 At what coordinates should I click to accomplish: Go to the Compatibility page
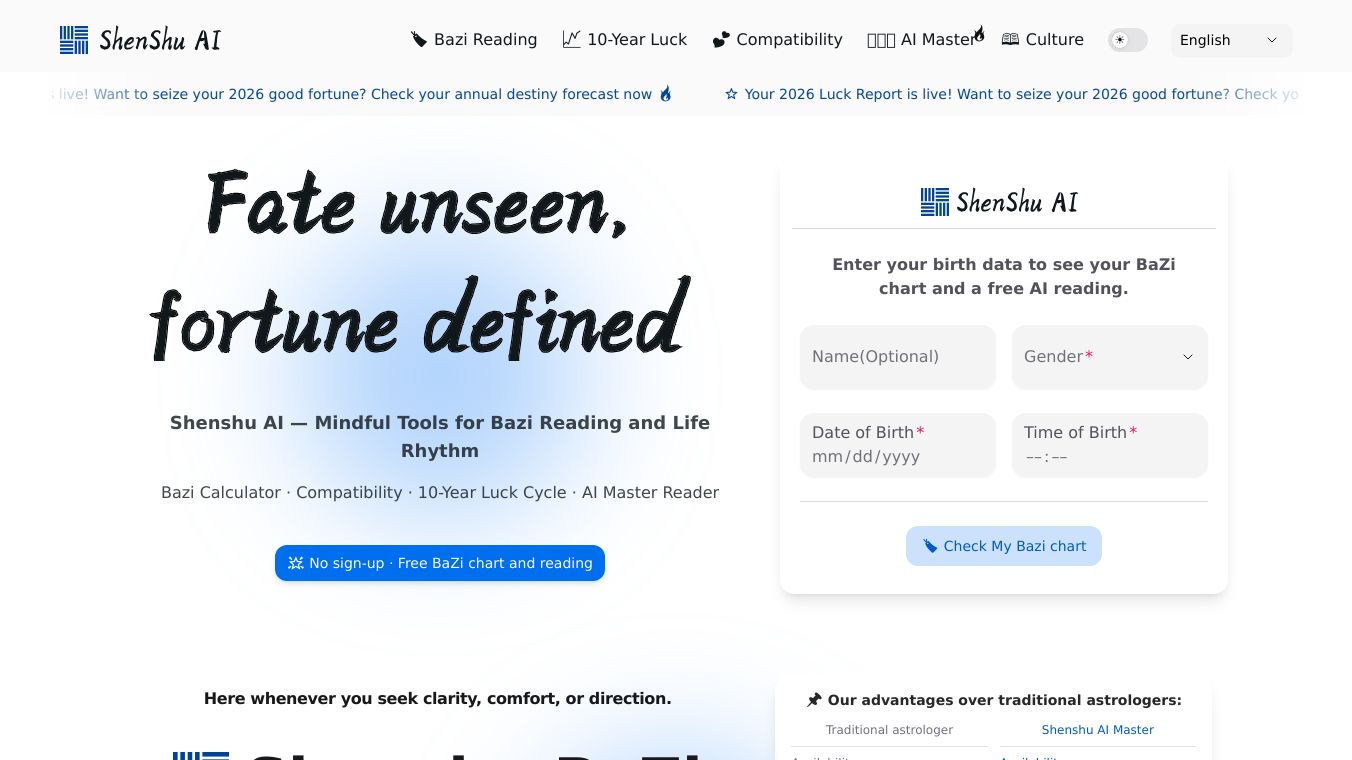coord(778,40)
